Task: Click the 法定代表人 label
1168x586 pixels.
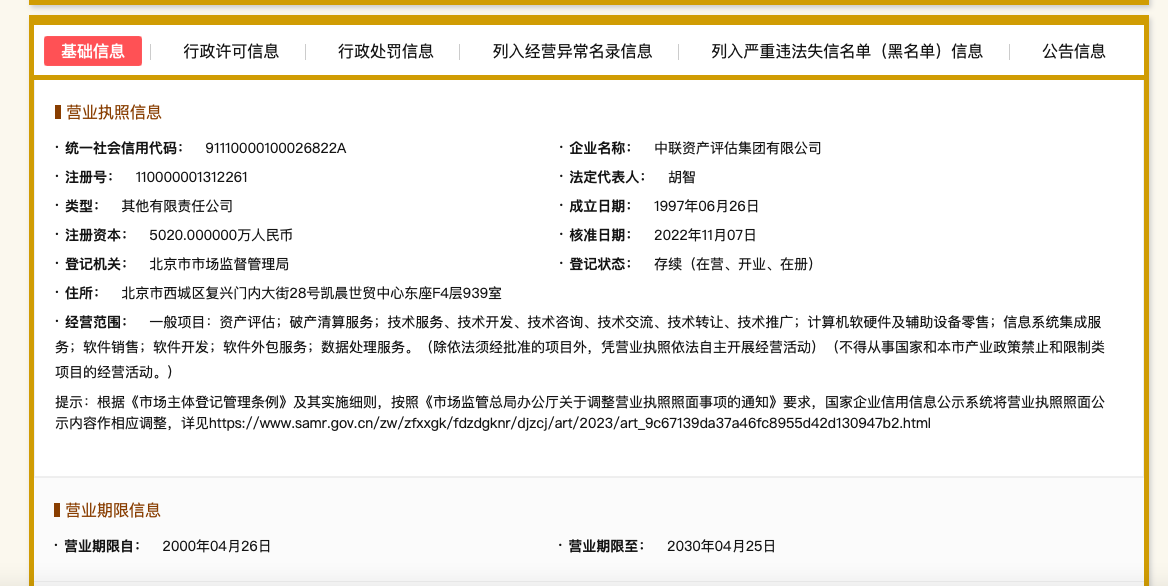Action: [x=607, y=177]
